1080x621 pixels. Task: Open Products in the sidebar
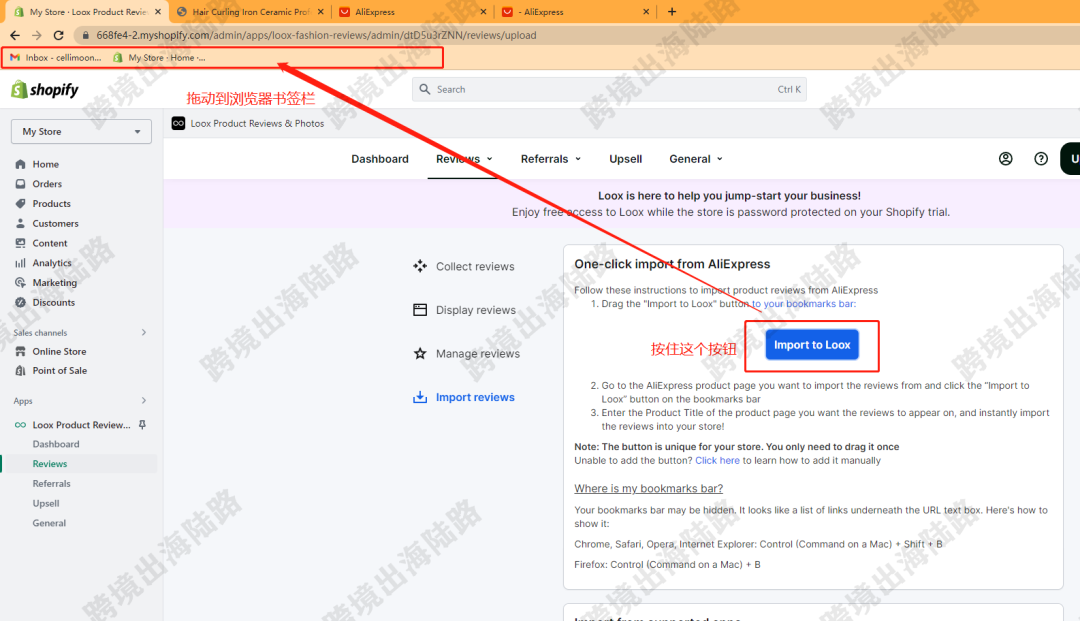51,204
